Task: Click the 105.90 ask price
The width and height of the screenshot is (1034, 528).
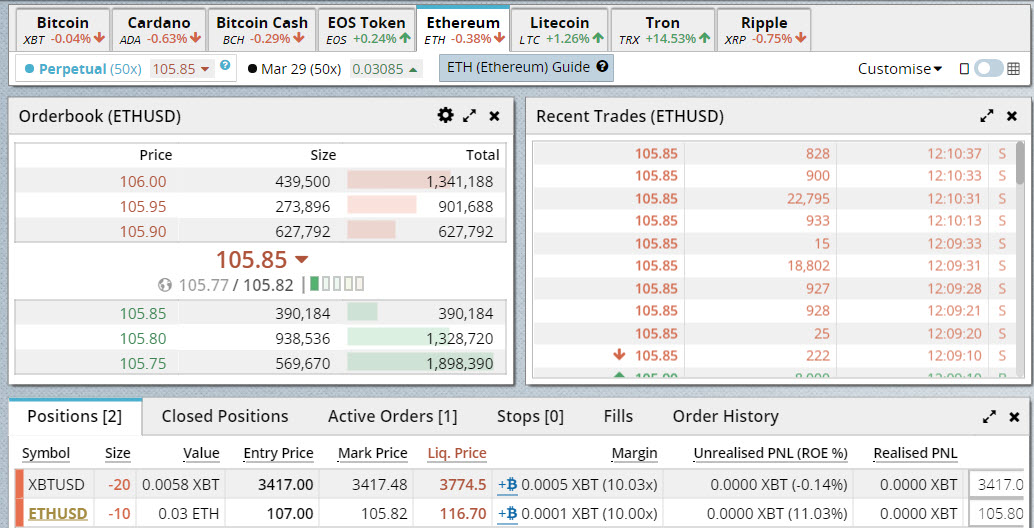Action: click(x=143, y=232)
